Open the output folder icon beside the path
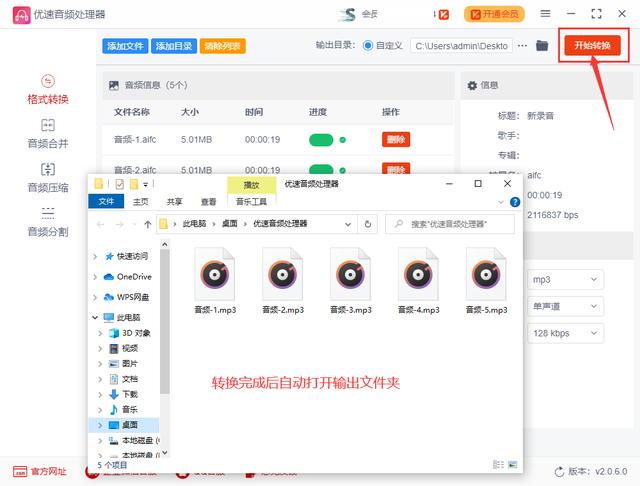640x486 pixels. coord(542,45)
